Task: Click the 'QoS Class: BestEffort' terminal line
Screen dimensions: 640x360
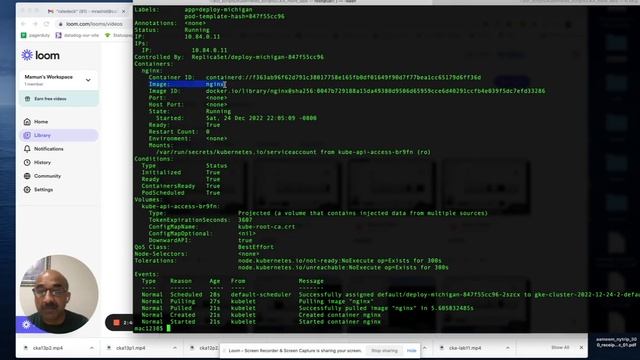Action: tap(204, 247)
